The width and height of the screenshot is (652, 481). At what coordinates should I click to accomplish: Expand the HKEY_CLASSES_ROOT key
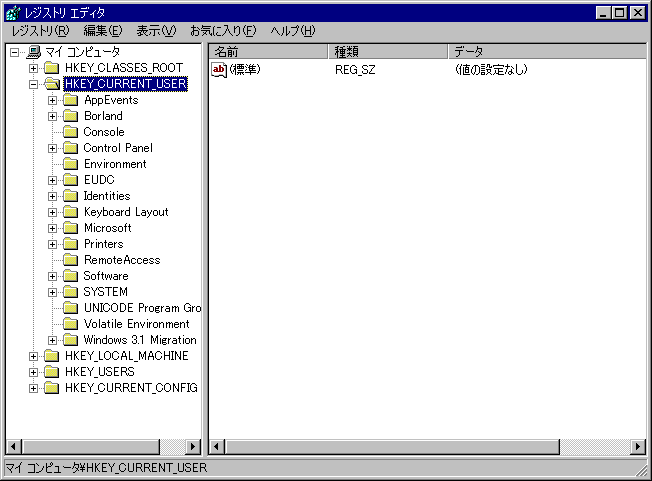(34, 68)
